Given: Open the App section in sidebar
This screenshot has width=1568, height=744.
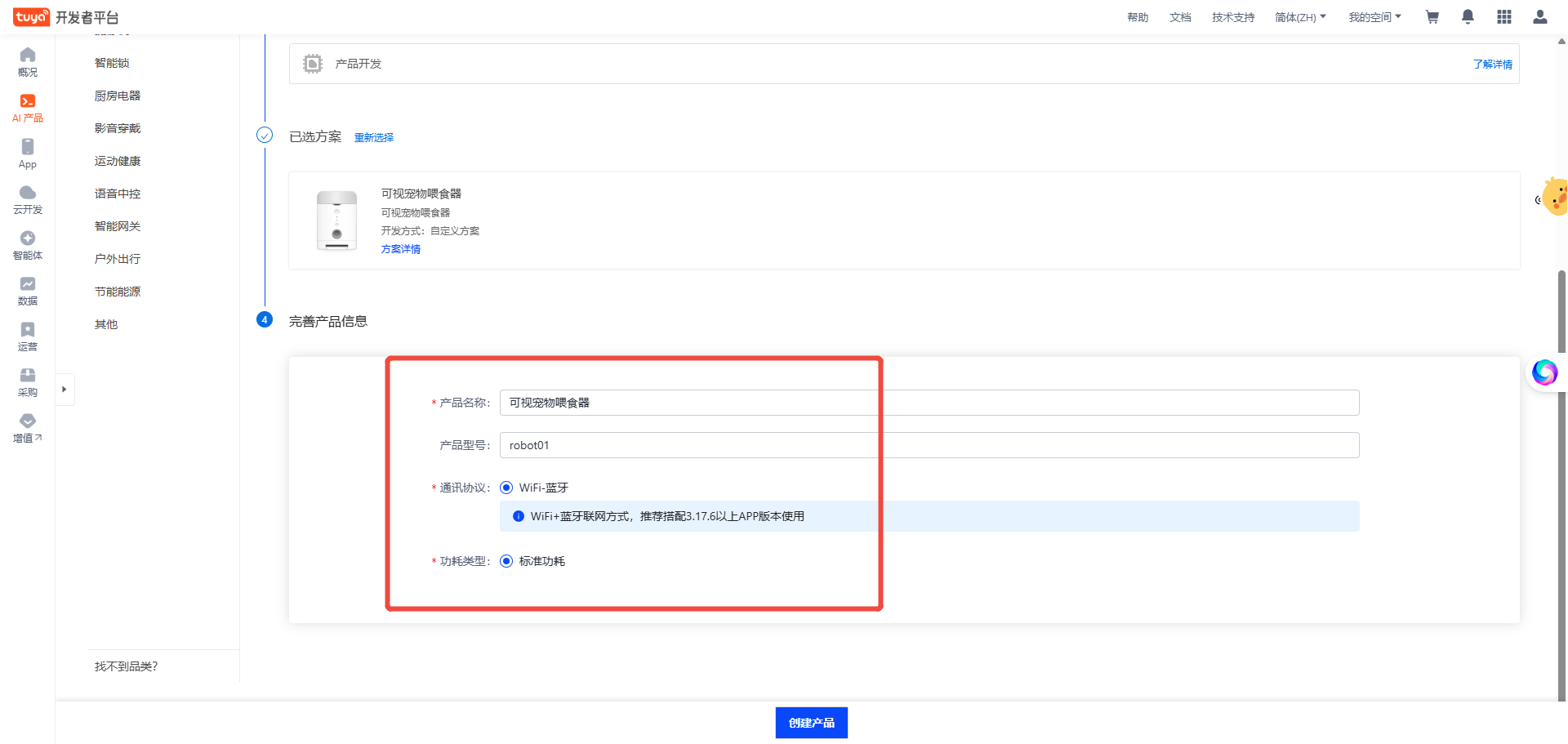Looking at the screenshot, I should pos(28,153).
